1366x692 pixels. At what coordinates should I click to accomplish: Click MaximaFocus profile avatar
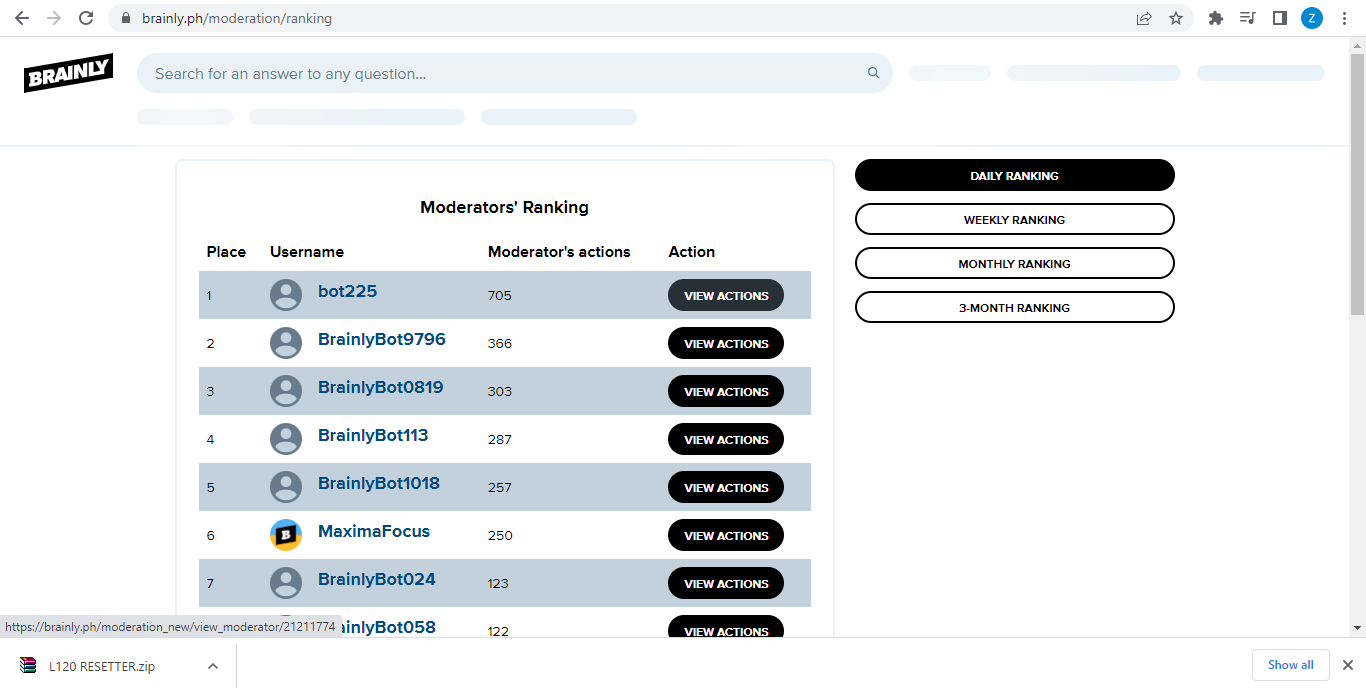tap(286, 535)
